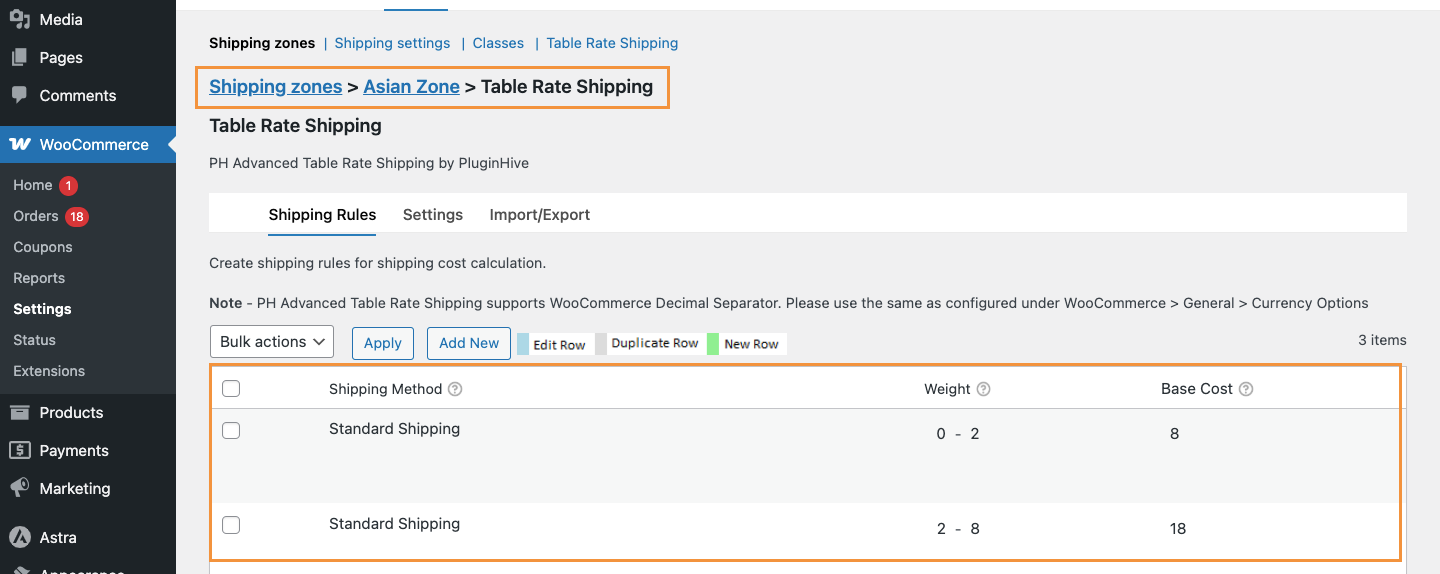This screenshot has width=1440, height=574.
Task: Check the 2 - 8 weight rule row
Action: 231,525
